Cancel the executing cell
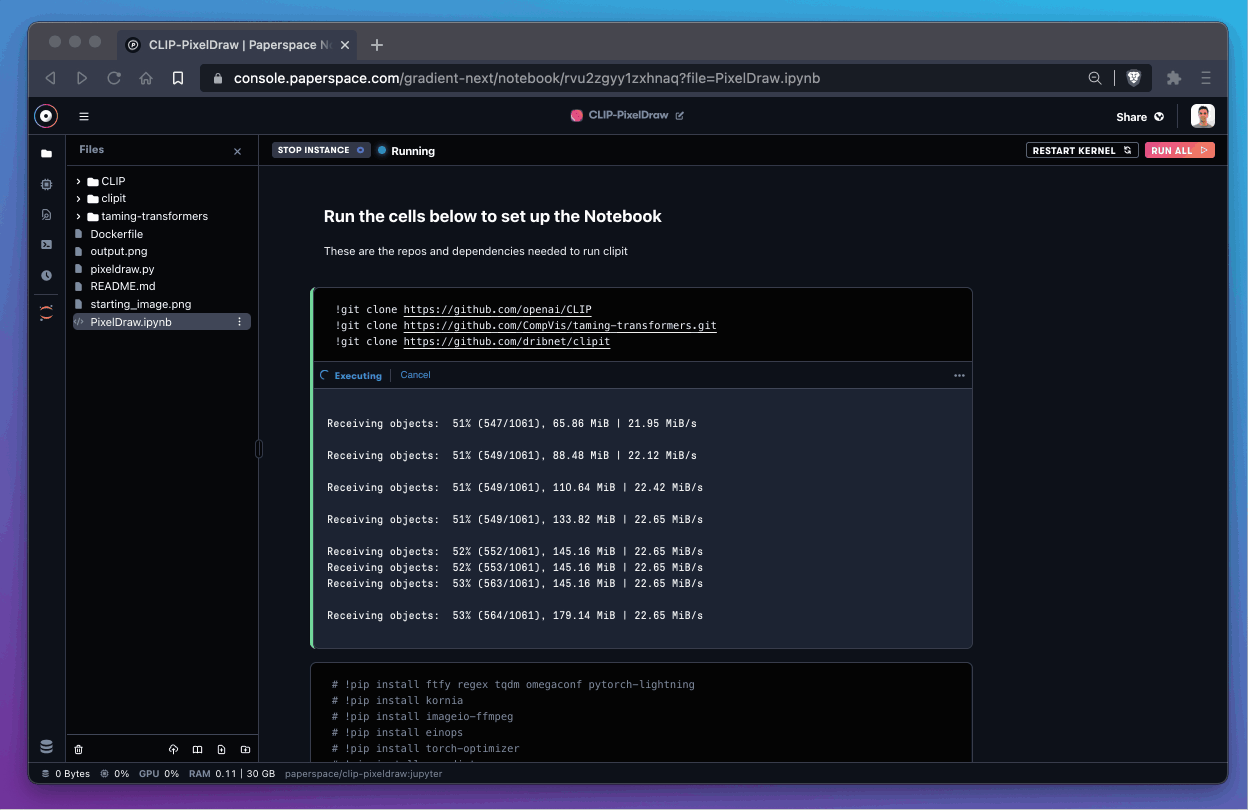The width and height of the screenshot is (1248, 810). click(415, 375)
